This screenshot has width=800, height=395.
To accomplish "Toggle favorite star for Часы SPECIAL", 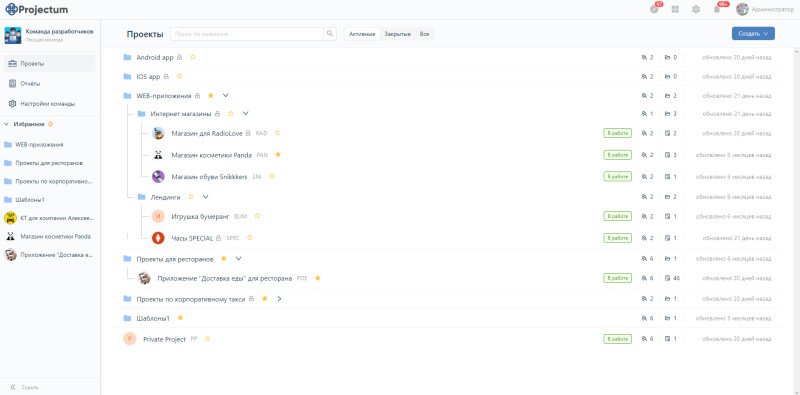I will click(249, 237).
